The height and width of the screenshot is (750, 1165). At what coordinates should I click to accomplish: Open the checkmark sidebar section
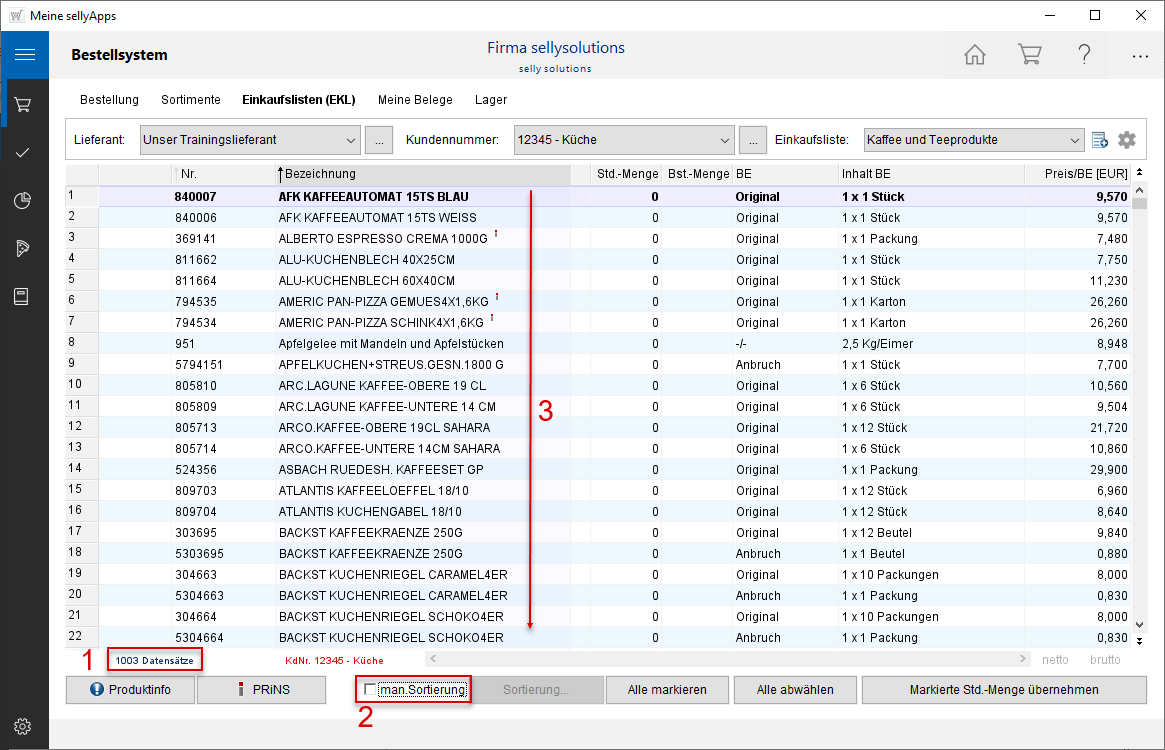(x=24, y=152)
